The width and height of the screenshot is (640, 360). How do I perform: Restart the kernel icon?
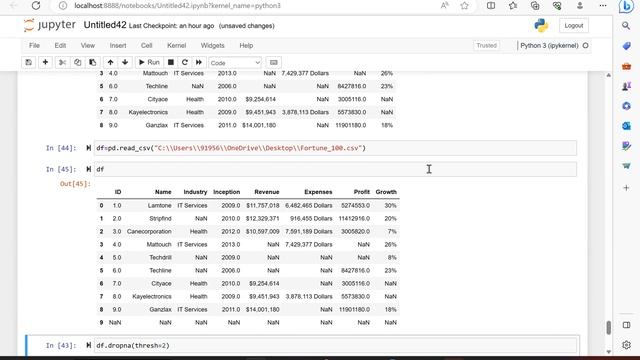(x=184, y=62)
